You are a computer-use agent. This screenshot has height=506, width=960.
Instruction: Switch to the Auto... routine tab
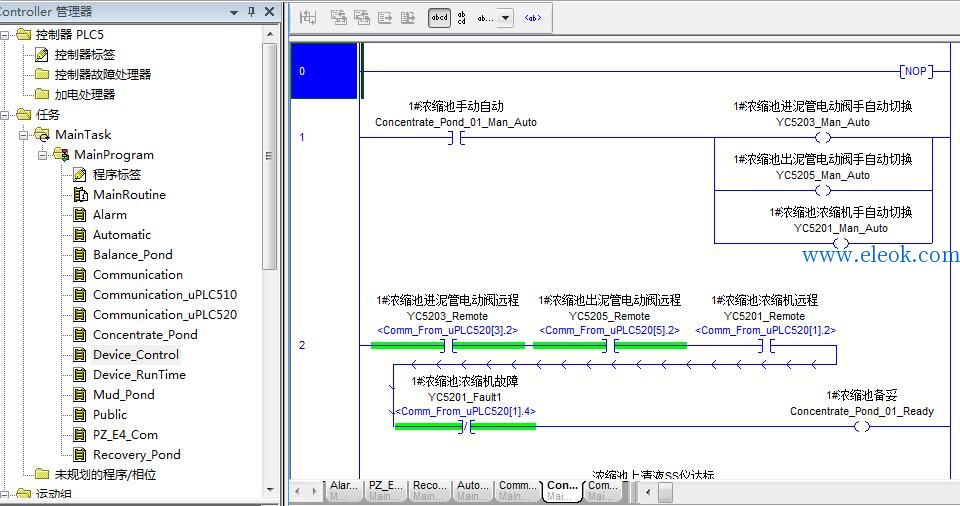tap(473, 491)
